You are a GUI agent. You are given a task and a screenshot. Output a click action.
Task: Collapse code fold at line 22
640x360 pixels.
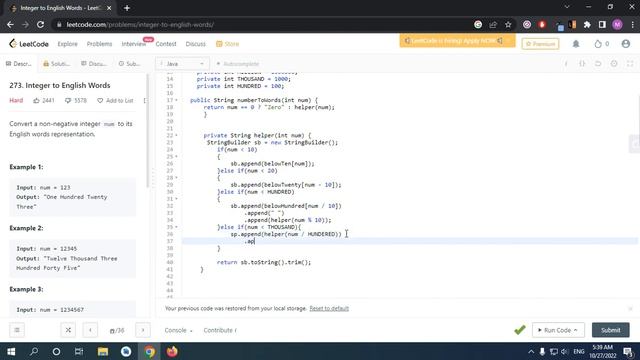click(x=176, y=135)
